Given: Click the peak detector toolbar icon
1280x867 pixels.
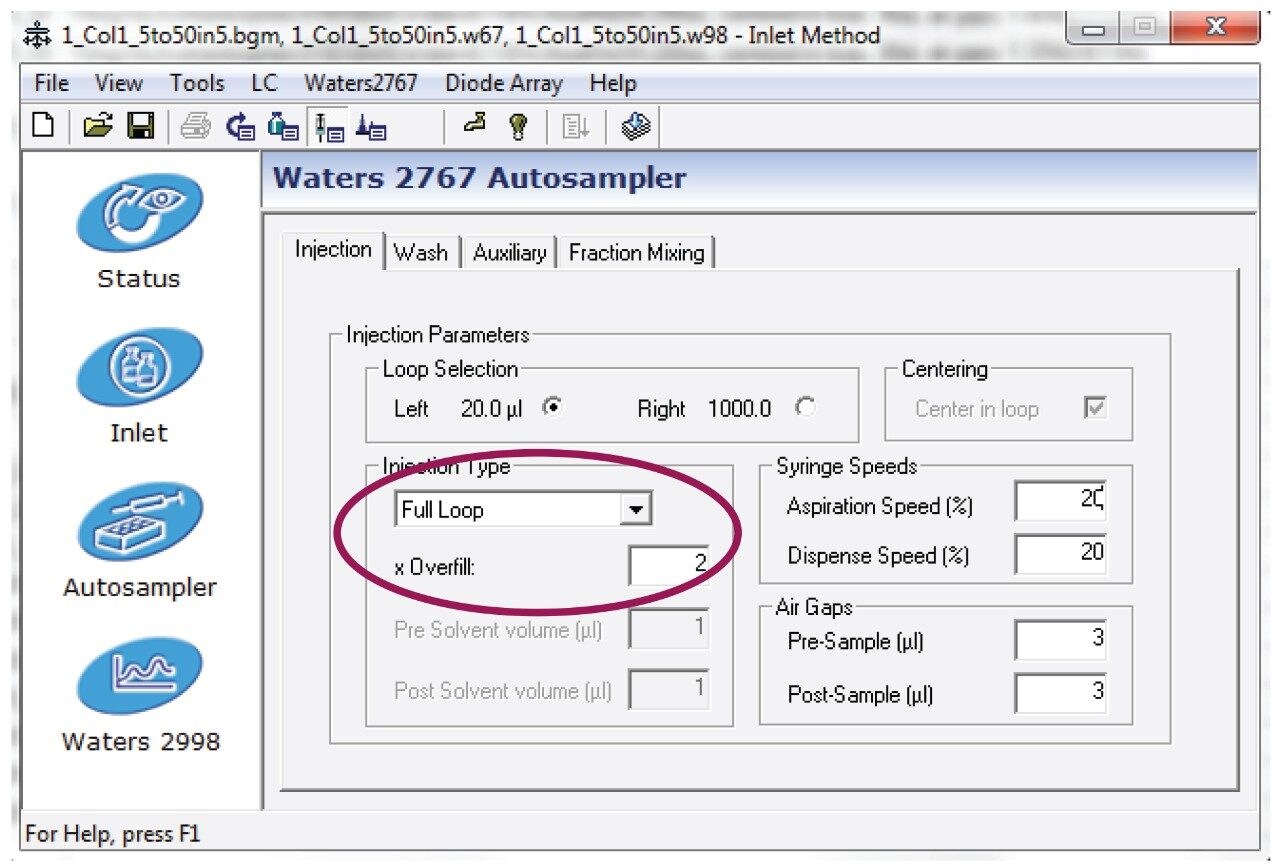Looking at the screenshot, I should pos(372,127).
